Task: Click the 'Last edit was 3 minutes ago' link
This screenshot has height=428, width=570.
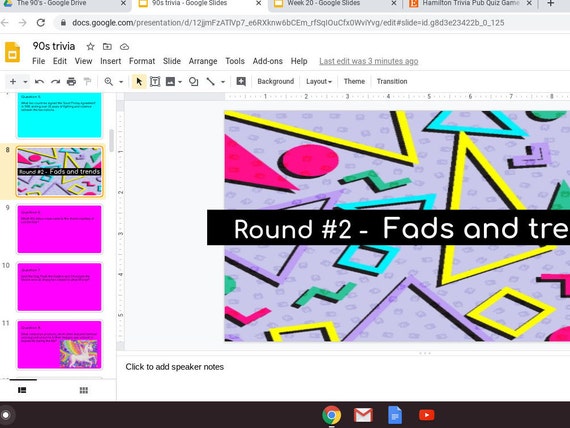Action: (369, 61)
